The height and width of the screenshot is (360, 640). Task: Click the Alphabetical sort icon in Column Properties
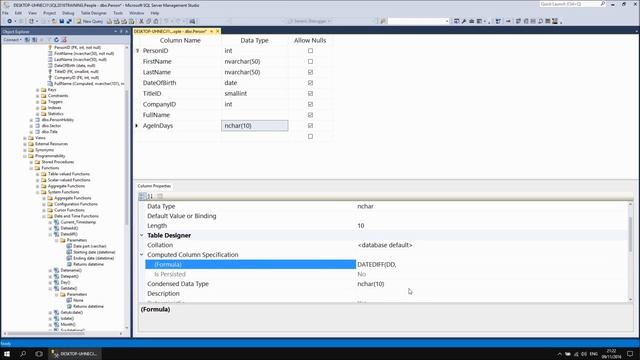(150, 196)
